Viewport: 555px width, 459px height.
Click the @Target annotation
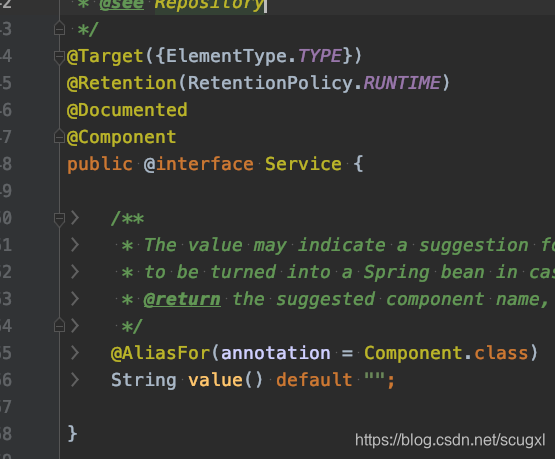click(105, 57)
